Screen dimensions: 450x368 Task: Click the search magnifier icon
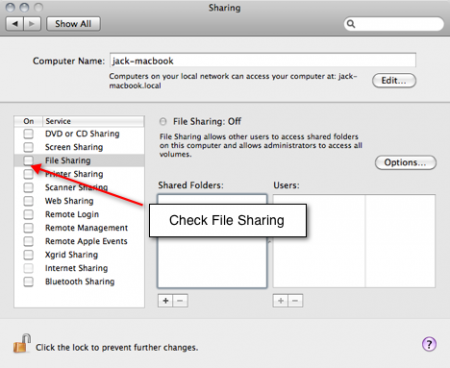[x=351, y=24]
